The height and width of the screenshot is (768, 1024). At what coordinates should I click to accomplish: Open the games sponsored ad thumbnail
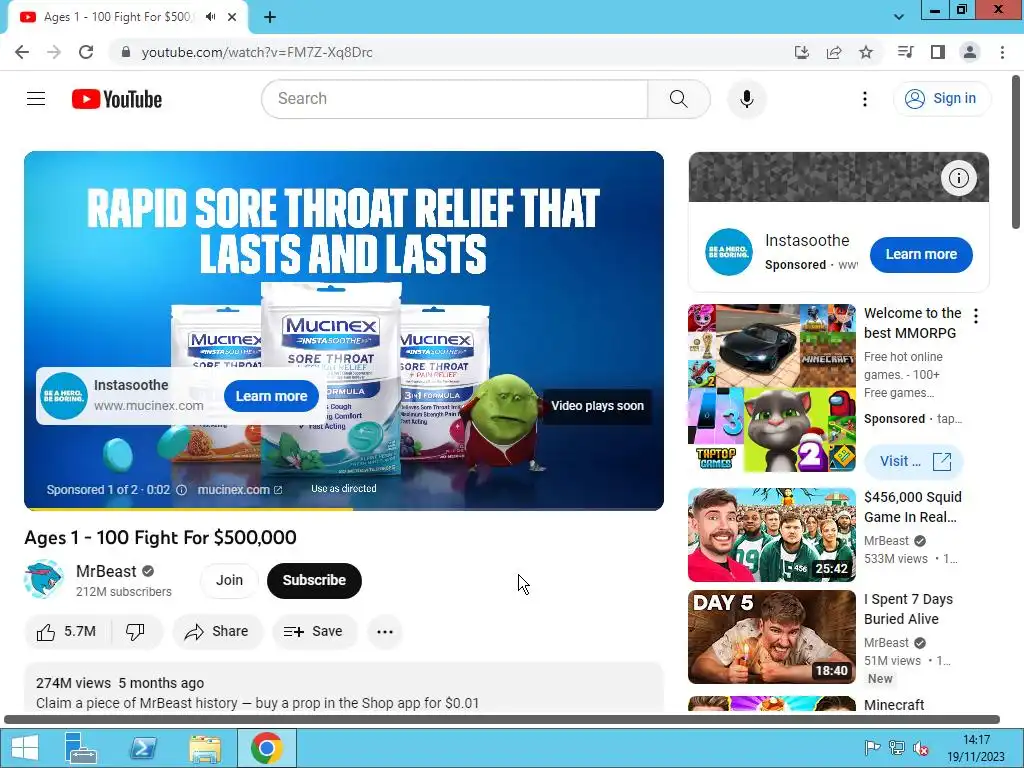tap(771, 388)
